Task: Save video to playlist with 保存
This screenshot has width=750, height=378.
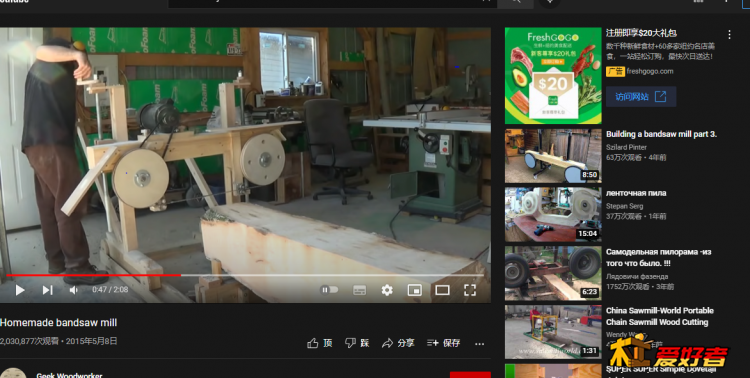Action: click(x=443, y=343)
